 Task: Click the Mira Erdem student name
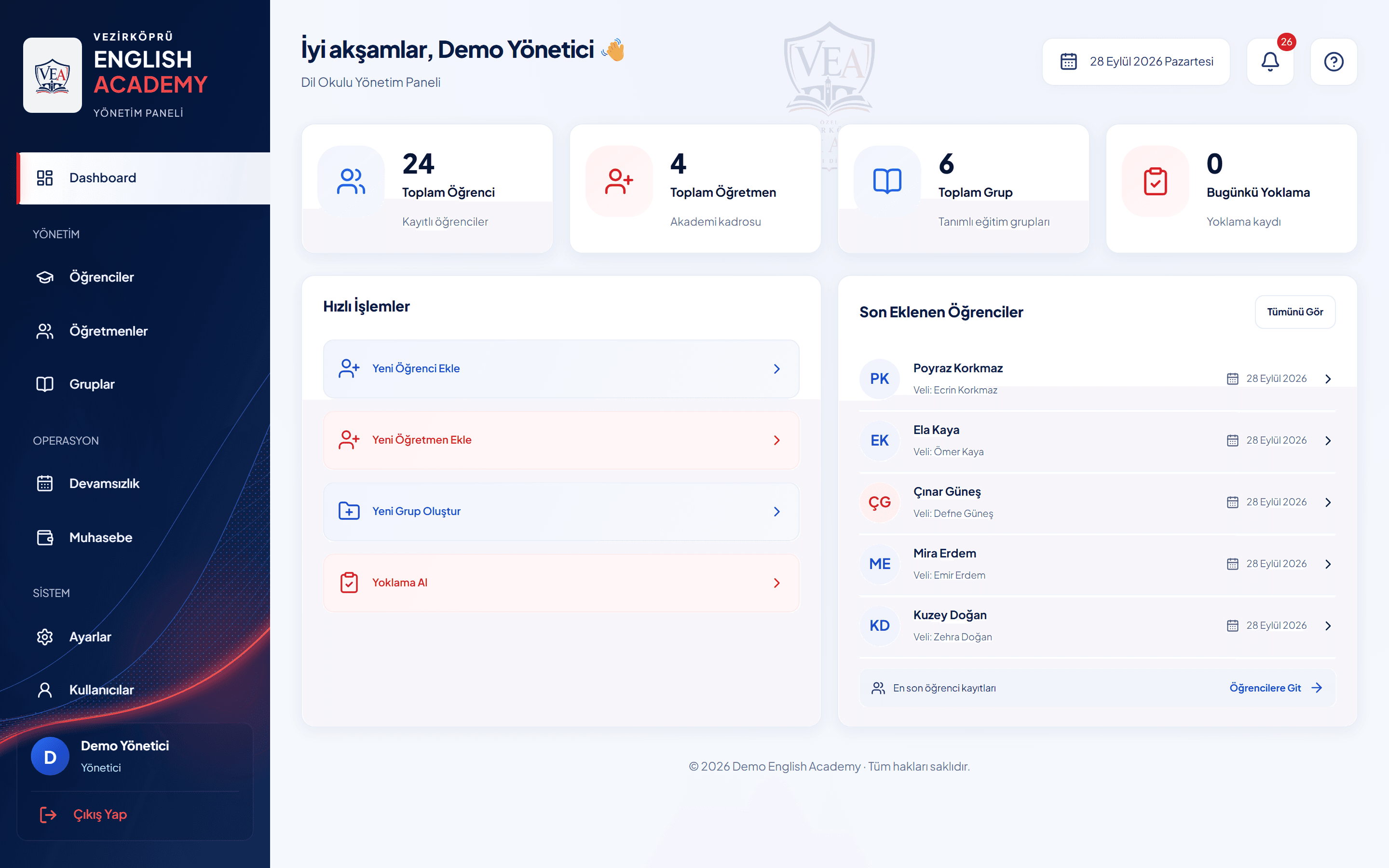(x=944, y=554)
